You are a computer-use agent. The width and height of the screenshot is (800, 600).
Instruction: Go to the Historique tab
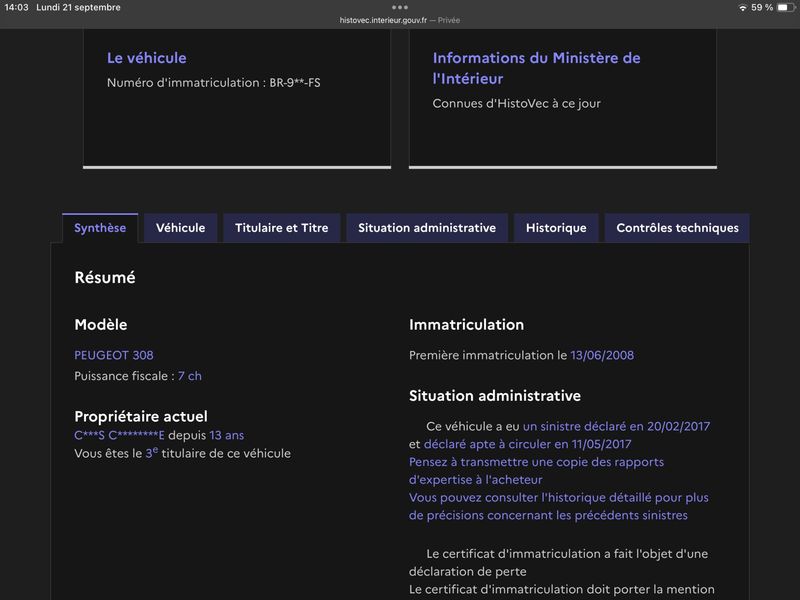pyautogui.click(x=556, y=228)
